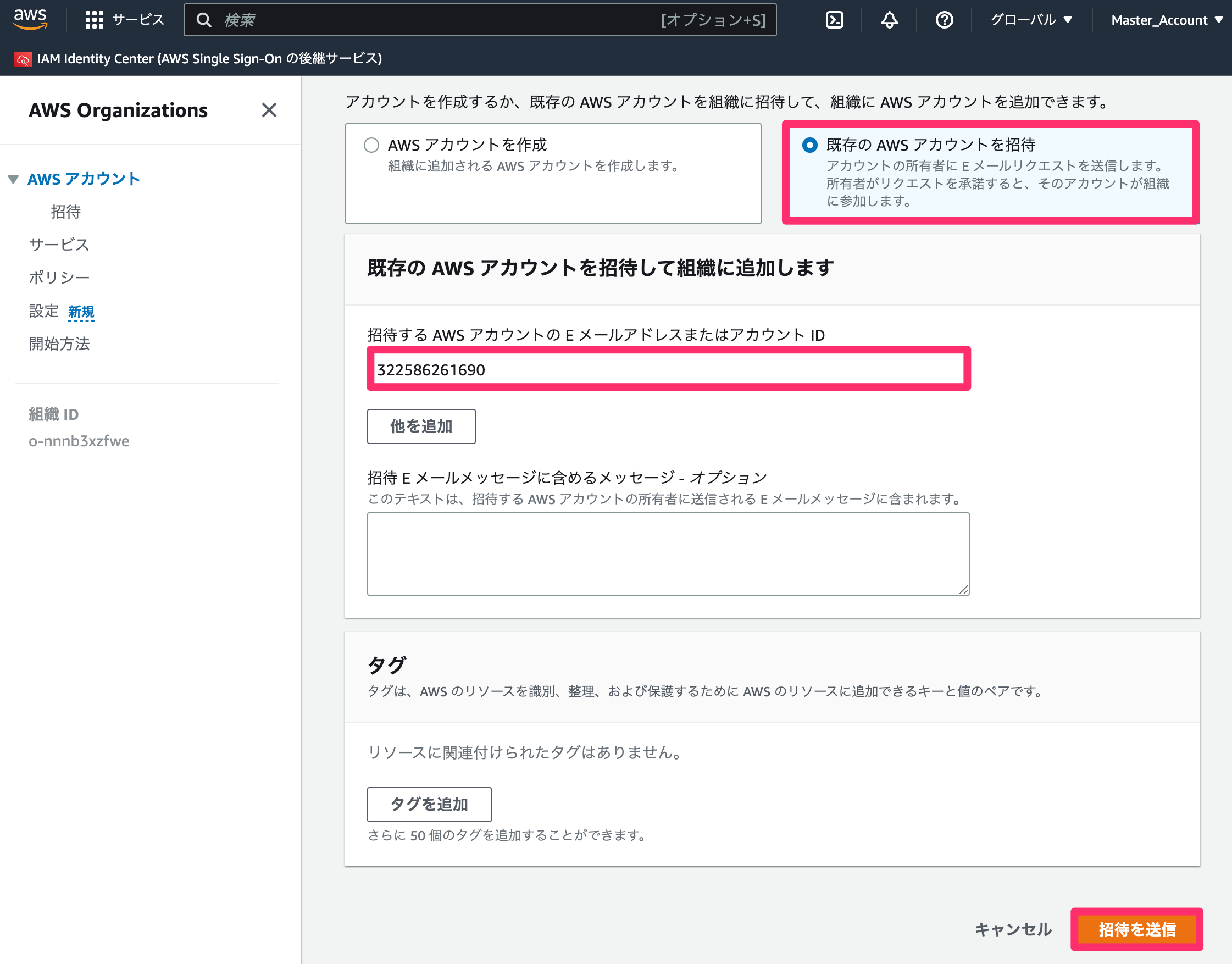Expand the グローバル region dropdown
This screenshot has height=964, width=1232.
pos(1031,20)
